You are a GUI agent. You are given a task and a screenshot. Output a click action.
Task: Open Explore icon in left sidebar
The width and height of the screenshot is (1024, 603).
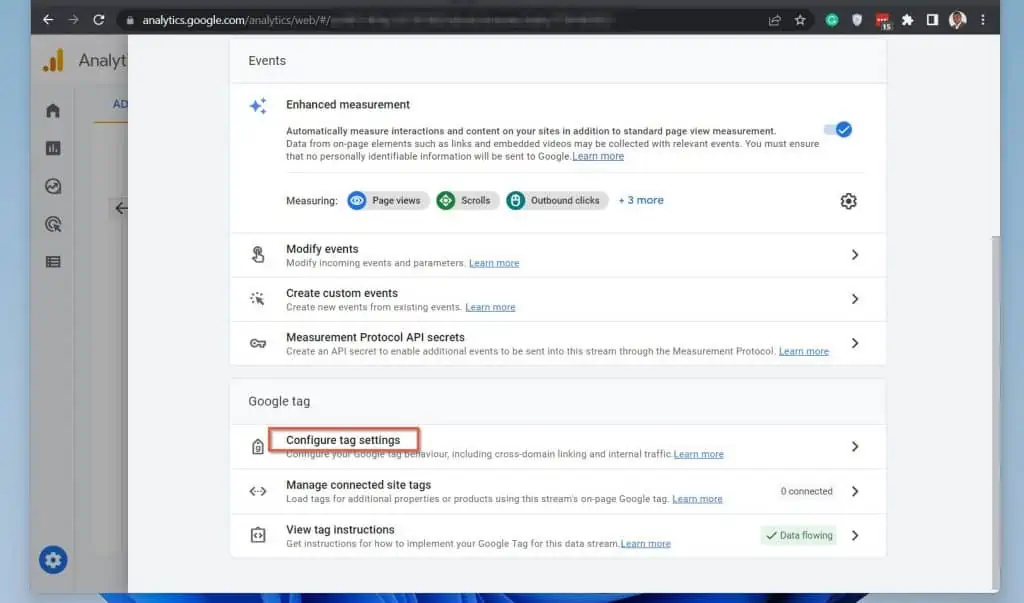53,186
